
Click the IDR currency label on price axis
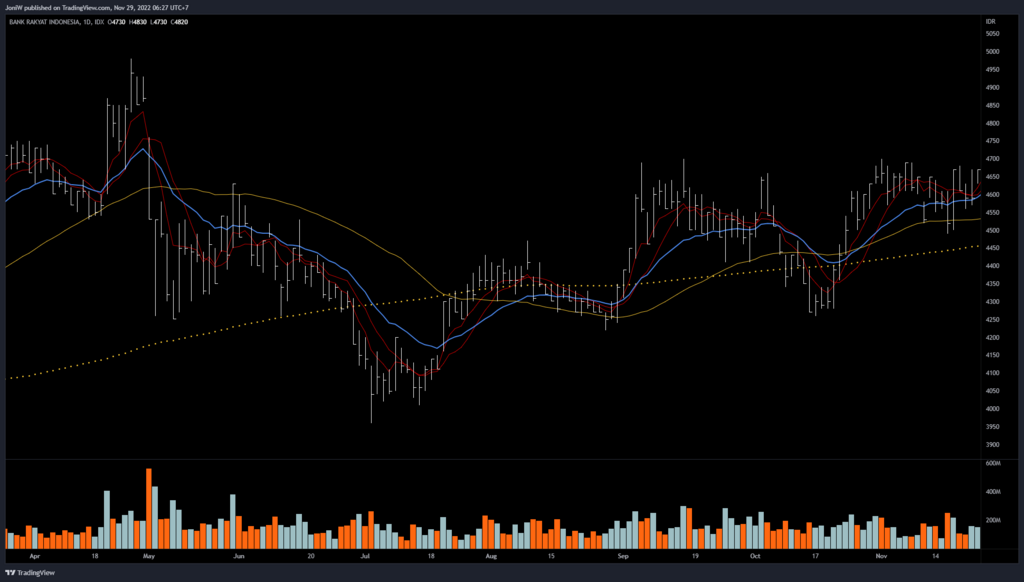992,20
